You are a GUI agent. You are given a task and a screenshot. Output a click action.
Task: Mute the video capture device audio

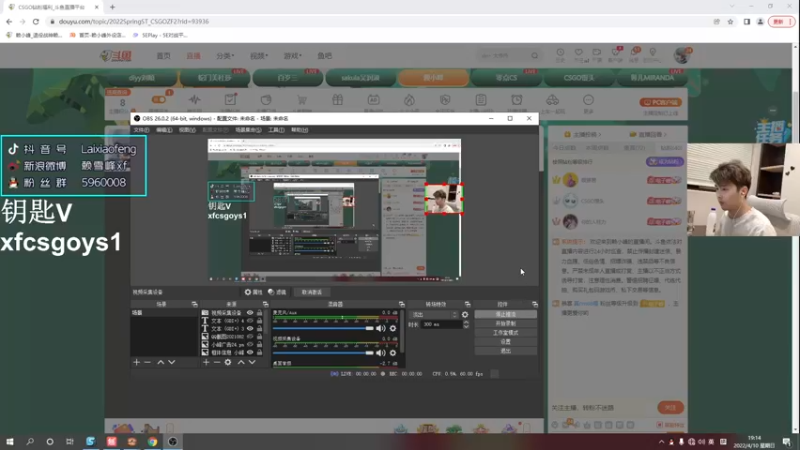click(381, 353)
